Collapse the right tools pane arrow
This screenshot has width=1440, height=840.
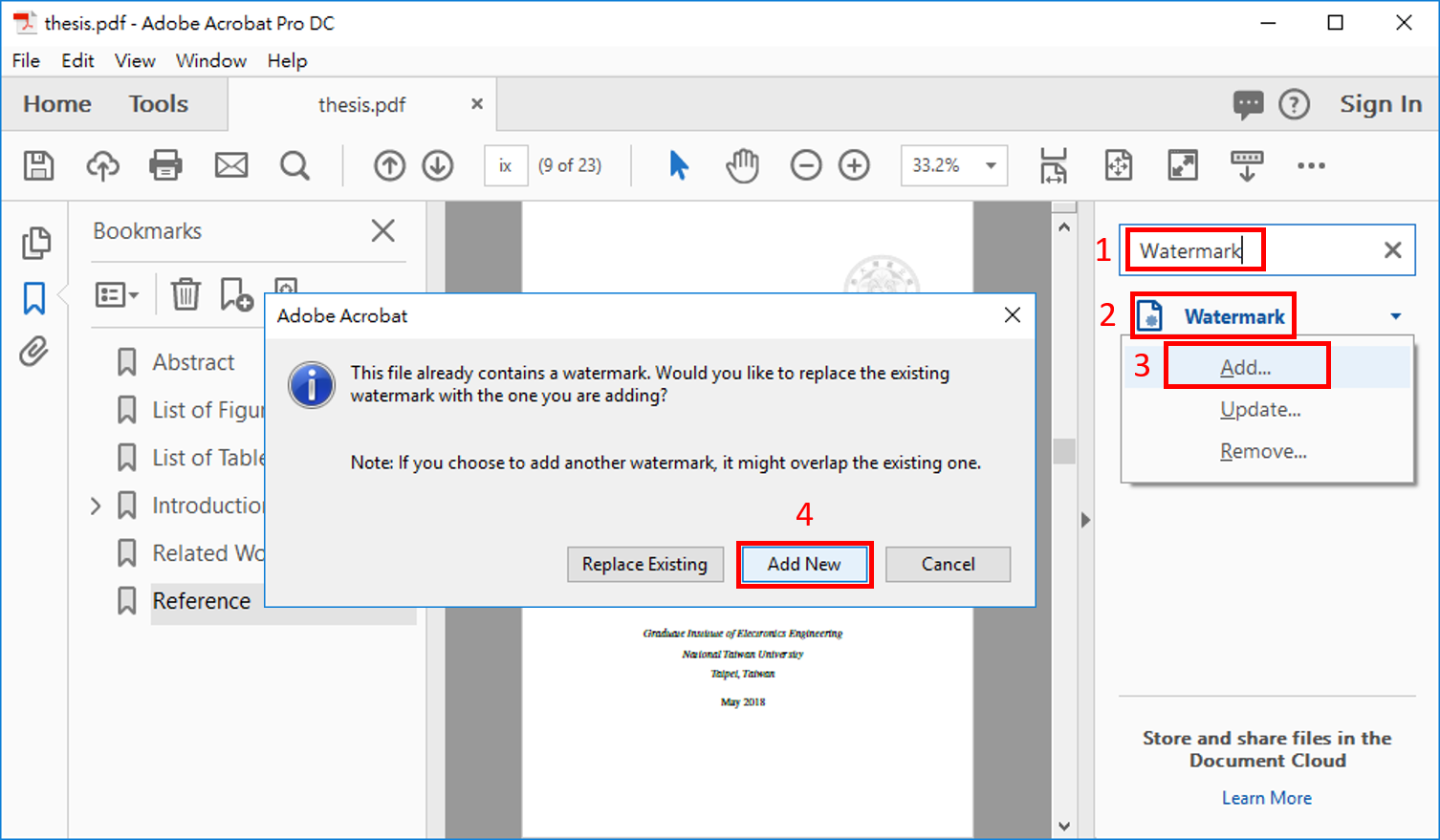tap(1085, 521)
